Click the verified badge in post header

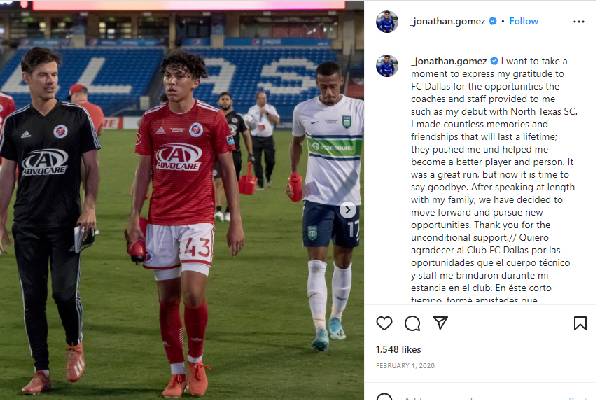click(x=493, y=21)
